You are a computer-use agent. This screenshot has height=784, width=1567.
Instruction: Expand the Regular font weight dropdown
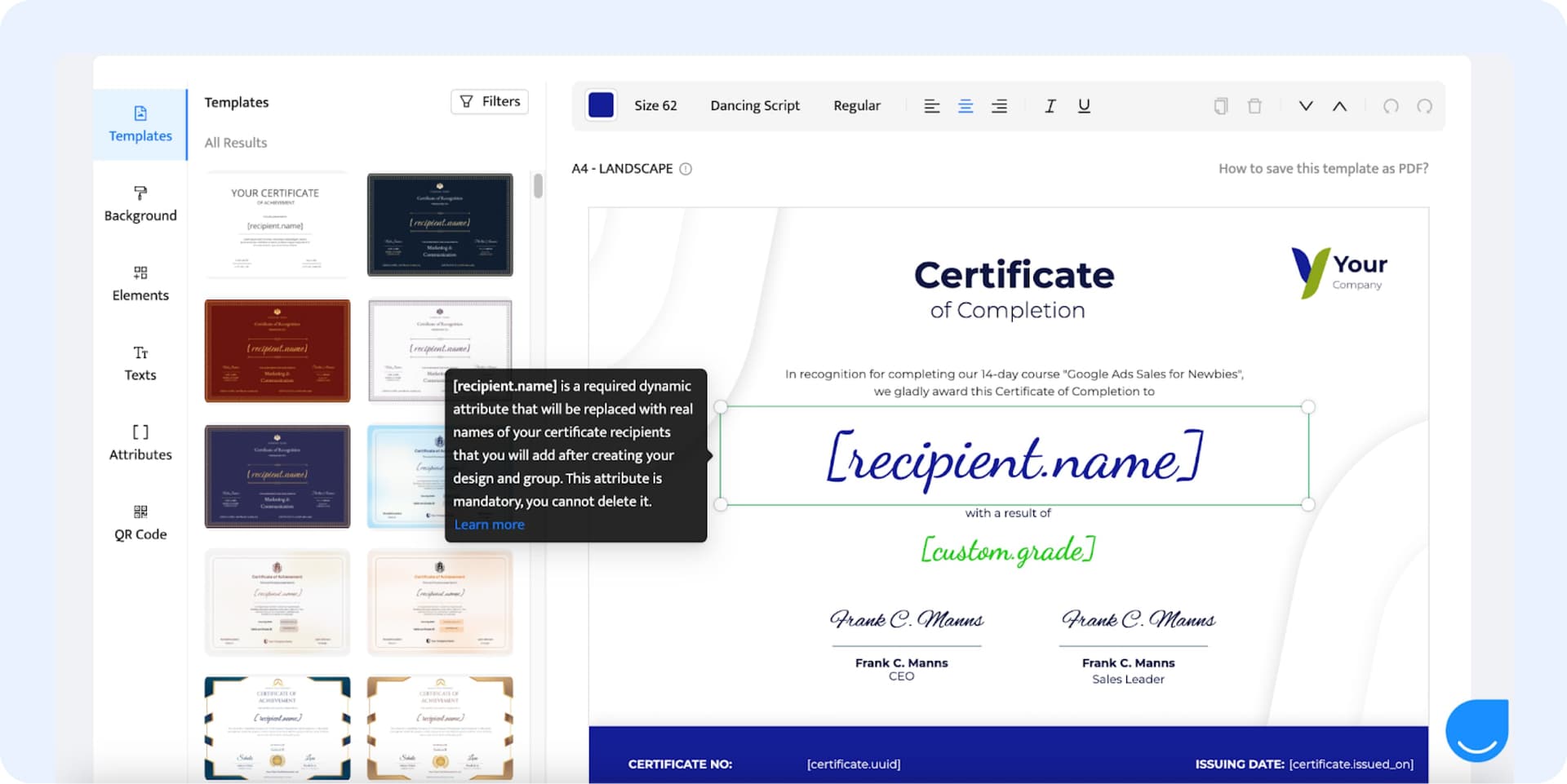coord(856,106)
